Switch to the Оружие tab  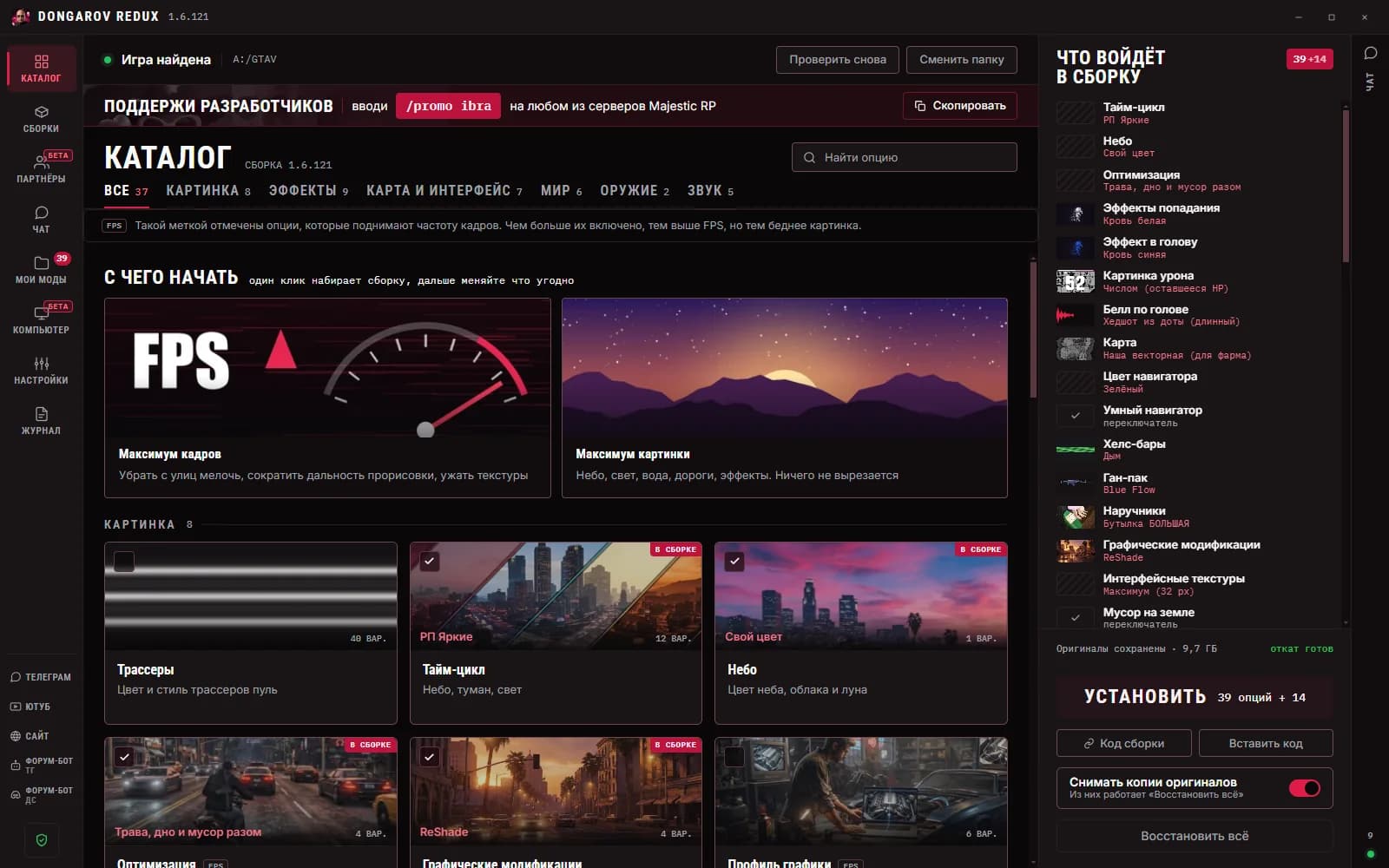pos(635,191)
